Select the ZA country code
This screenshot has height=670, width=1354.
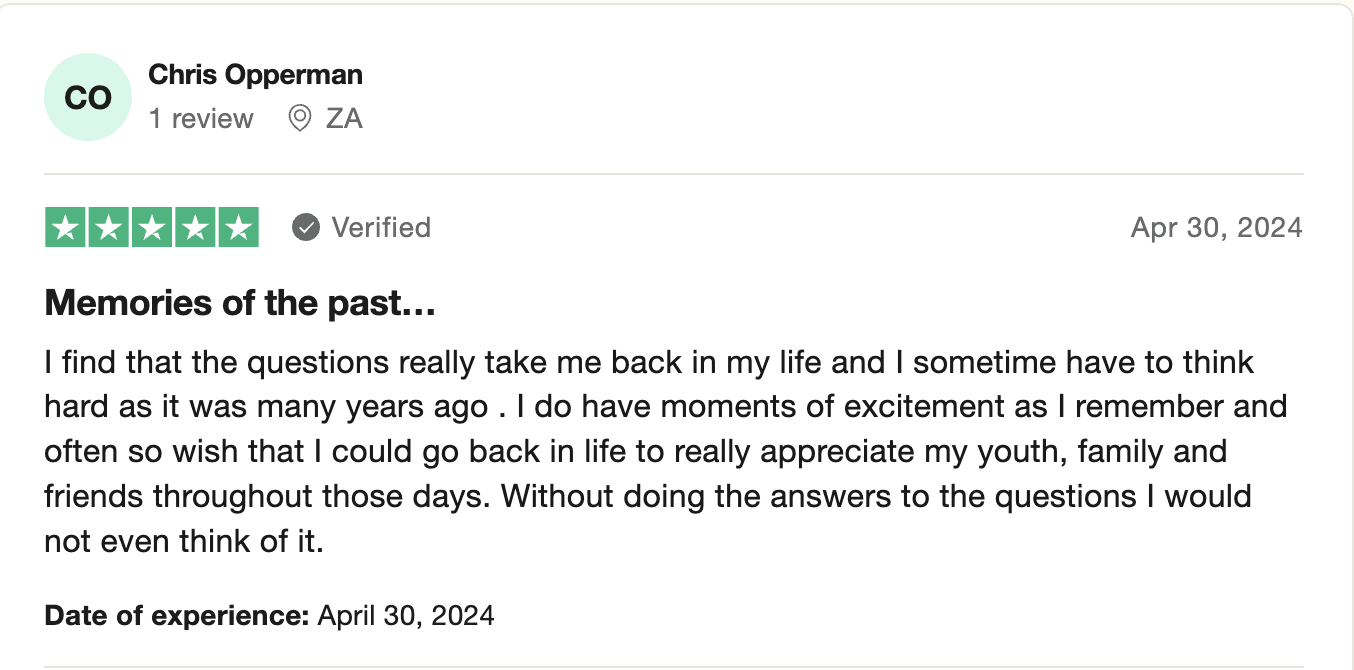(x=344, y=119)
